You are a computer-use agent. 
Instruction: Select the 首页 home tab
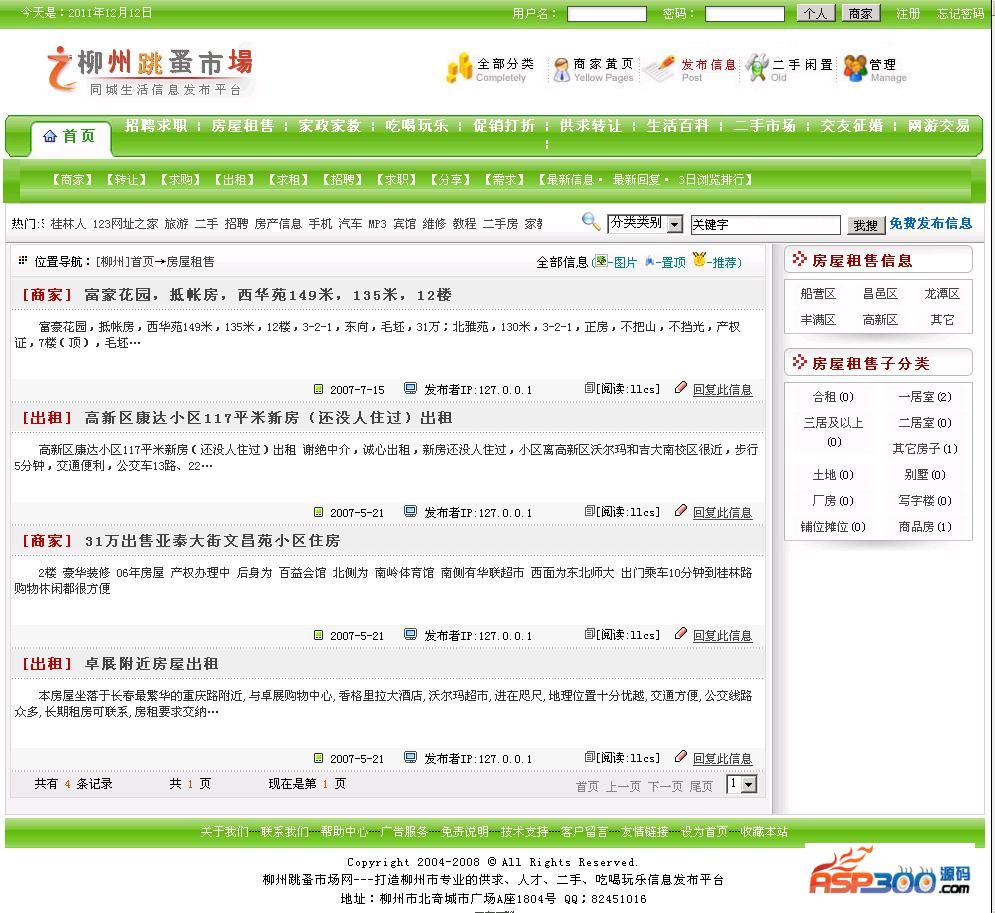click(70, 136)
